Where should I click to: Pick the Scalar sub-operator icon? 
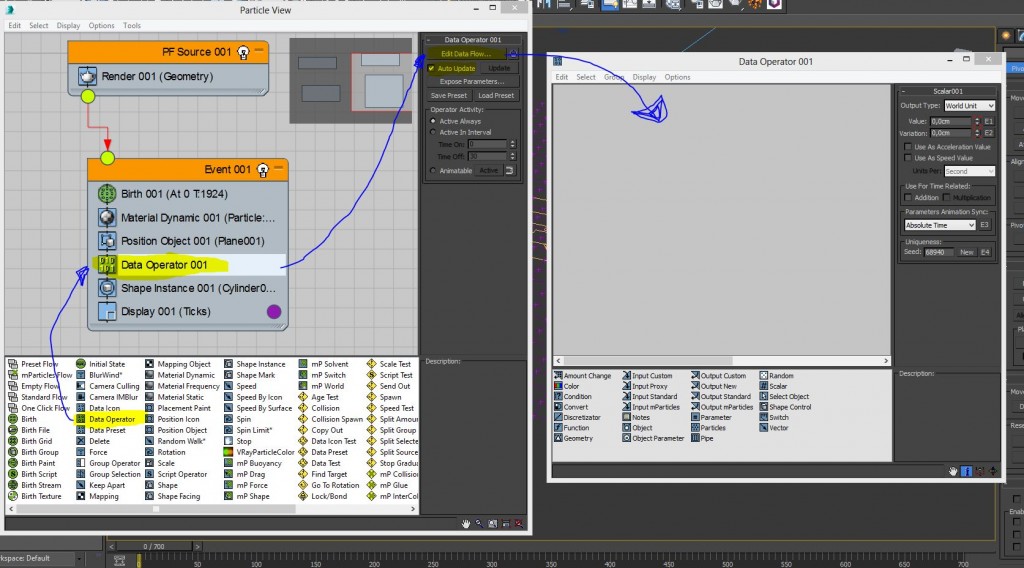point(763,386)
